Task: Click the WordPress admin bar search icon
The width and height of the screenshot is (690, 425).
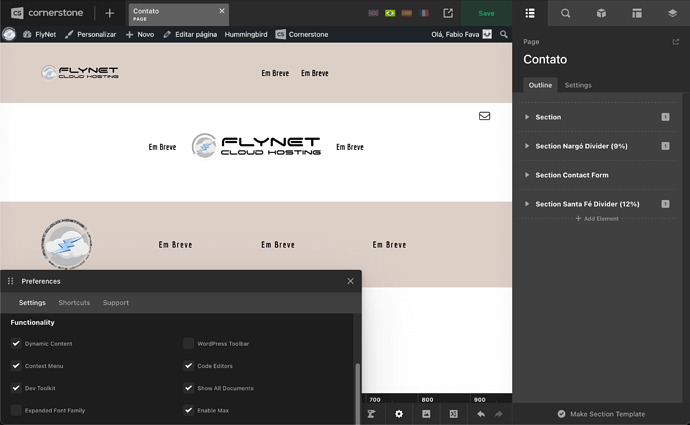Action: point(504,34)
